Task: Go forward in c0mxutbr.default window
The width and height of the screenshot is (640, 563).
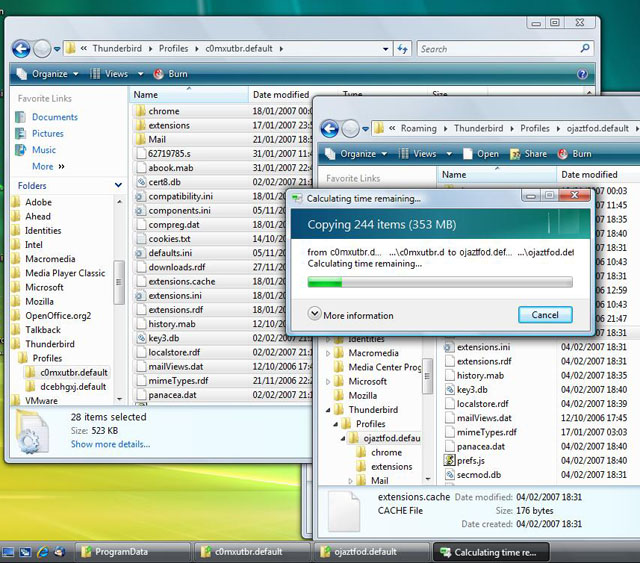Action: coord(42,49)
